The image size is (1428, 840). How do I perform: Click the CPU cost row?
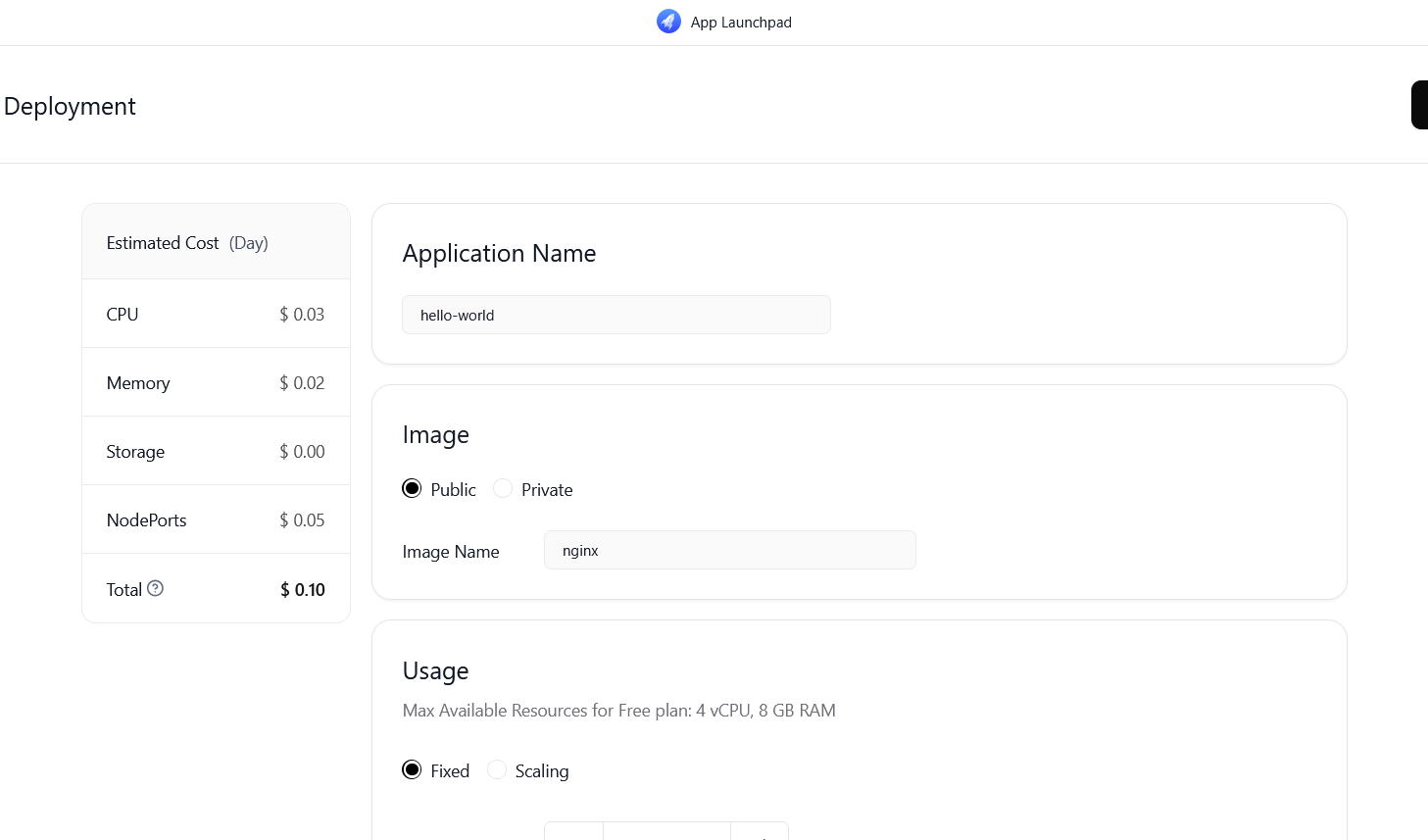click(216, 314)
